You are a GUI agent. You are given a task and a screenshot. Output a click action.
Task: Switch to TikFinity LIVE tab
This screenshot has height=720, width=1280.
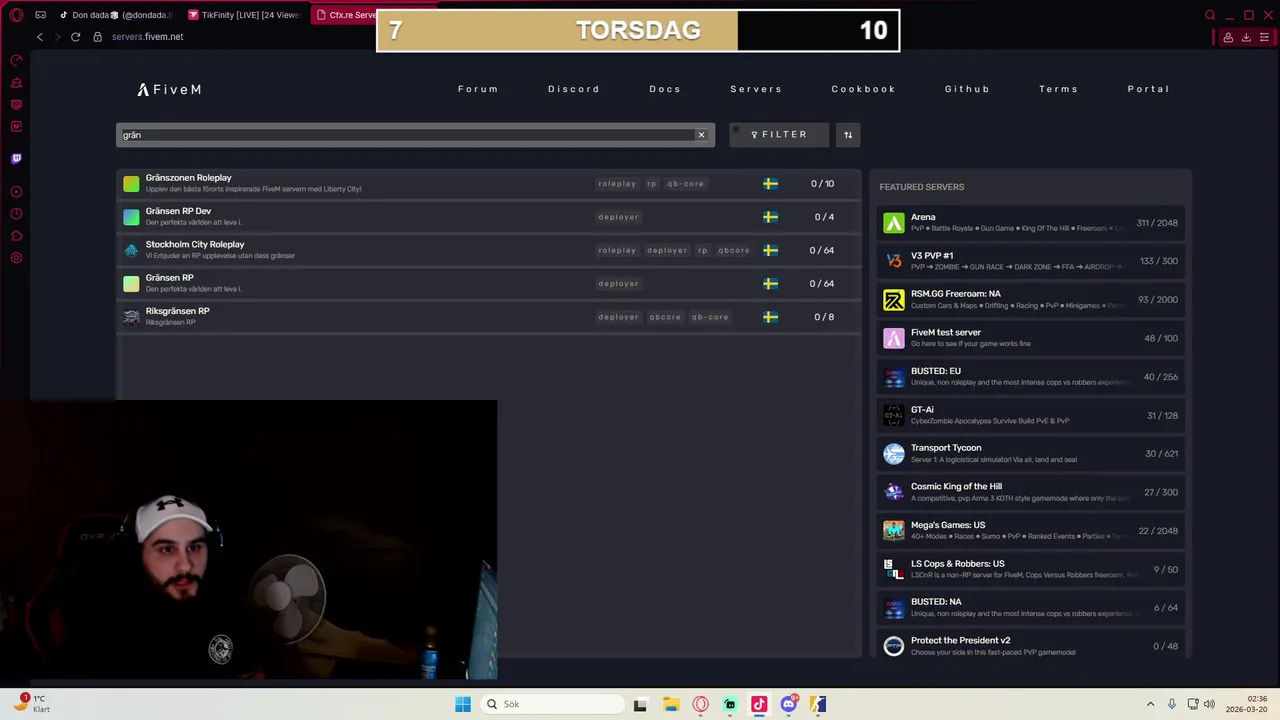click(243, 15)
